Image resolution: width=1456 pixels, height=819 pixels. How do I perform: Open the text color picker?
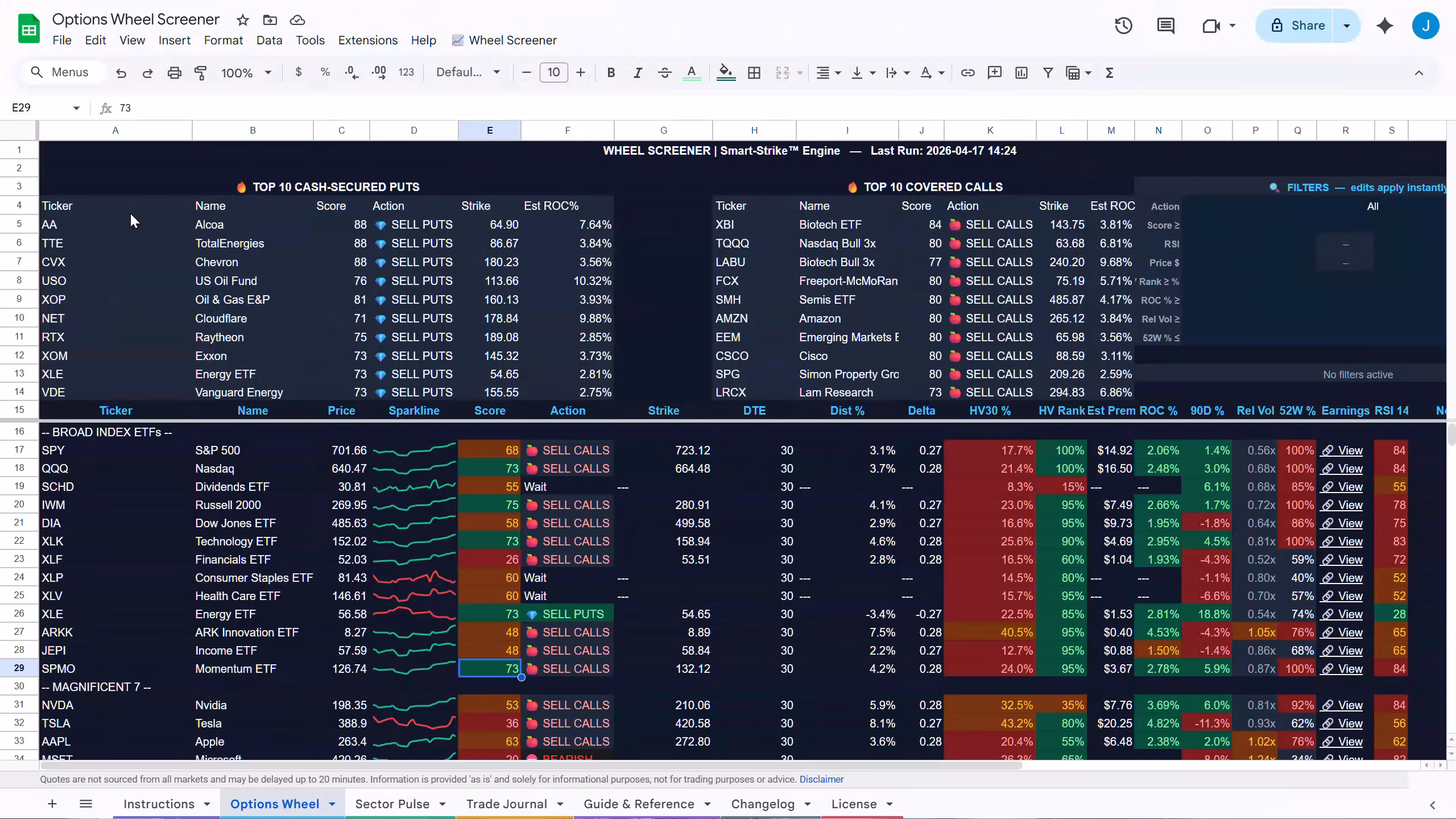click(692, 72)
